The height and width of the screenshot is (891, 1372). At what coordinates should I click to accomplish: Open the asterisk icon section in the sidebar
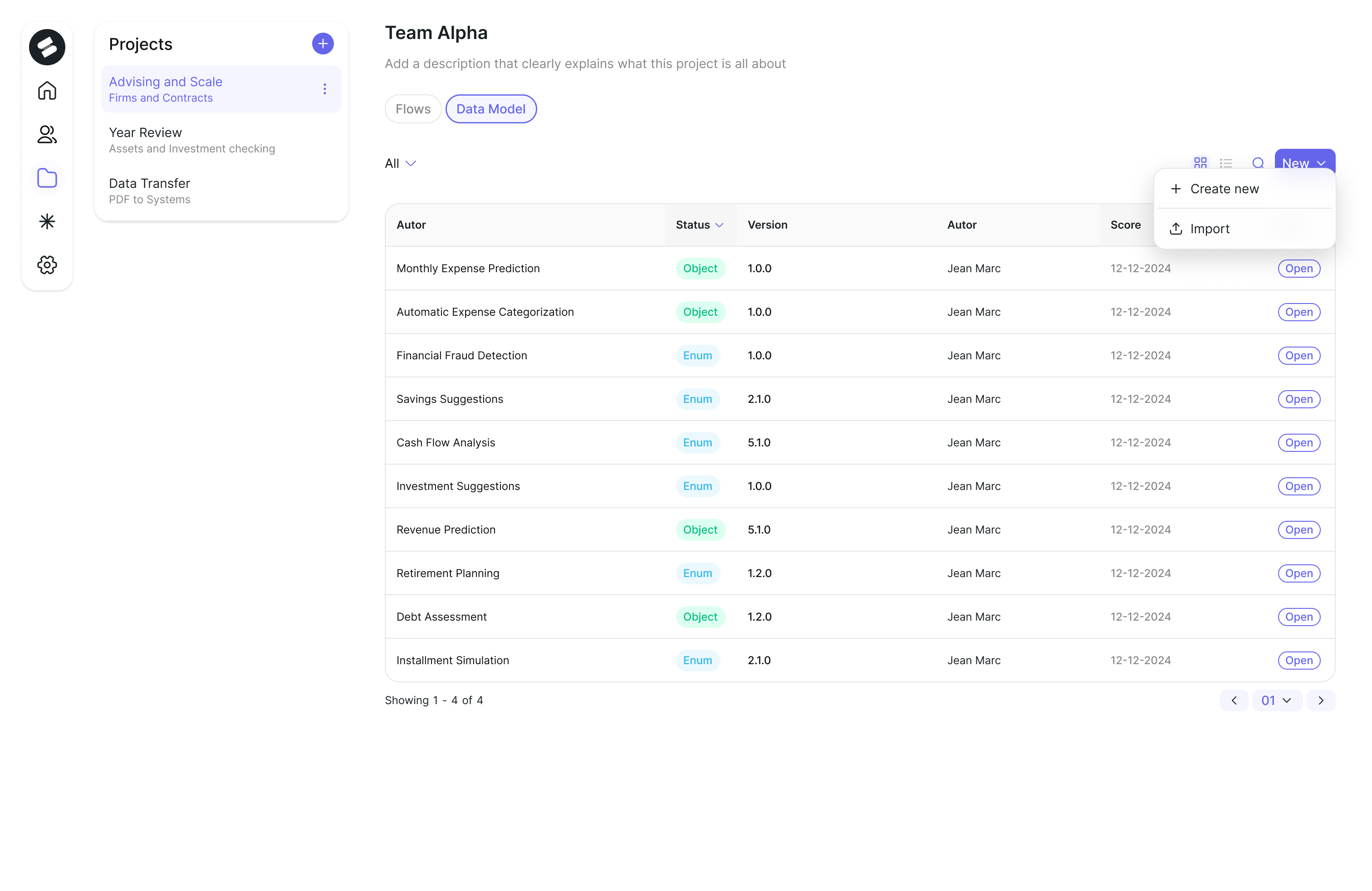[47, 221]
